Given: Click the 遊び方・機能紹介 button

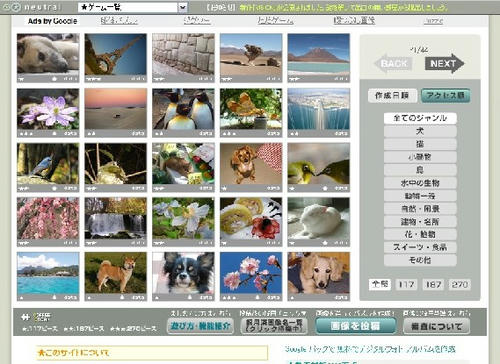Looking at the screenshot, I should 200,326.
